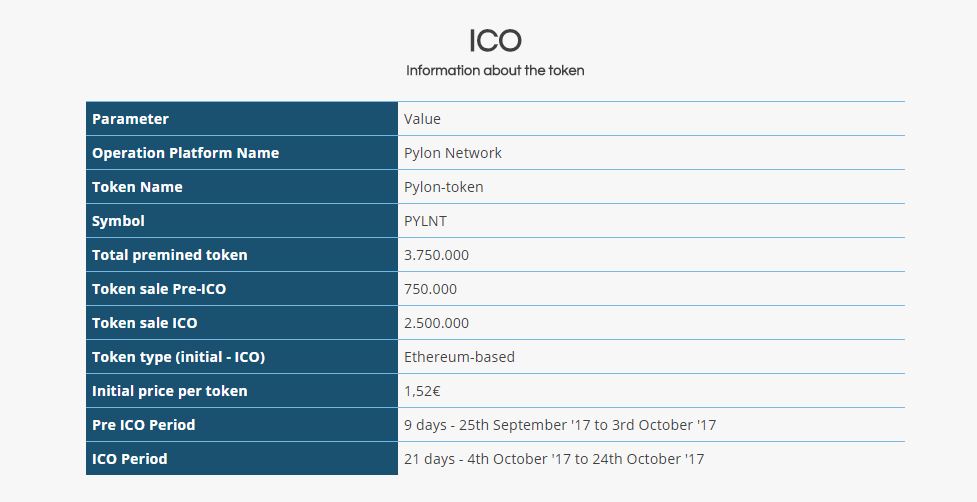
Task: Click the ICO Period 21 days value
Action: coord(553,459)
